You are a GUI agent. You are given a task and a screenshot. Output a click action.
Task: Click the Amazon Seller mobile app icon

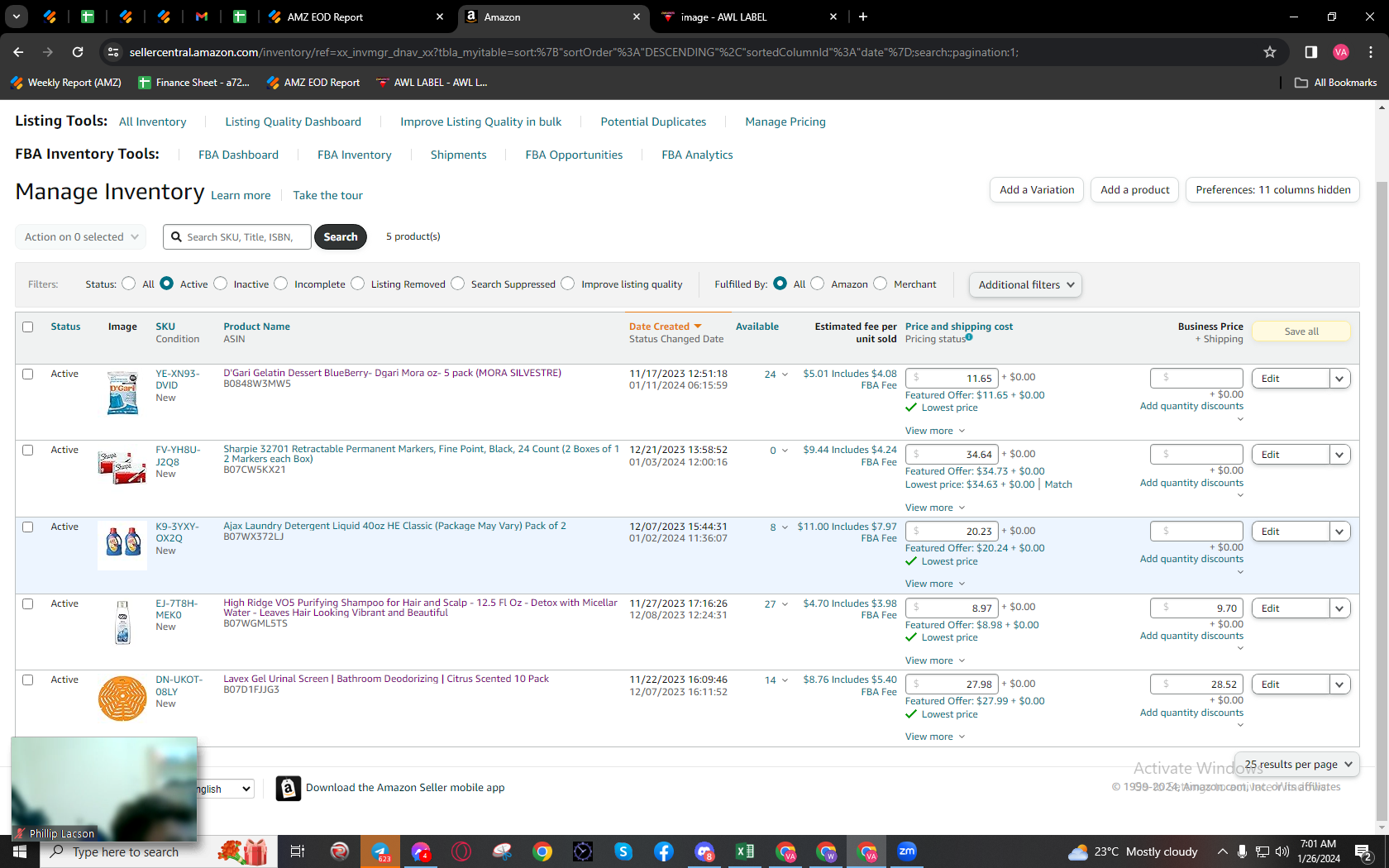[x=288, y=789]
